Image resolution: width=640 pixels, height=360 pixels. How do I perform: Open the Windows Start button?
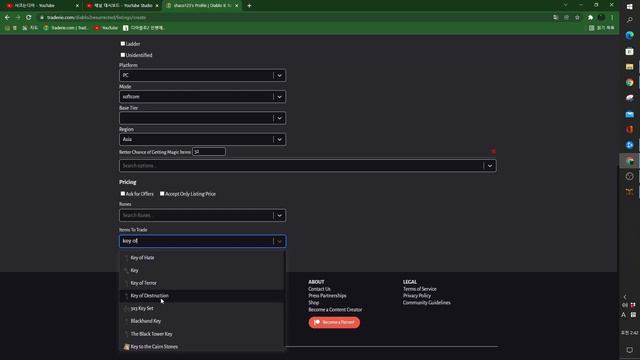coord(629,7)
